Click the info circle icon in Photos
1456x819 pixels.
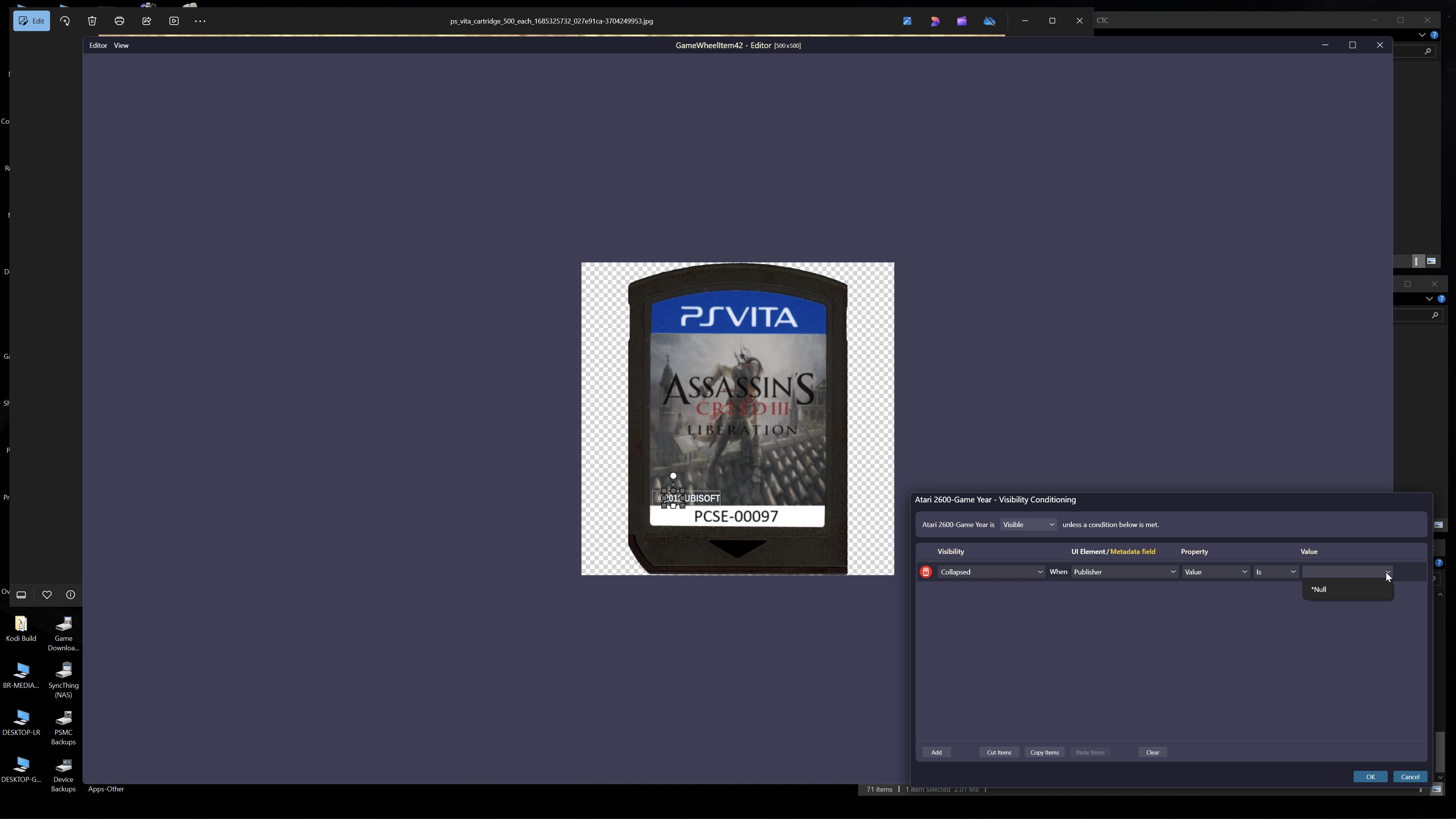(x=71, y=595)
